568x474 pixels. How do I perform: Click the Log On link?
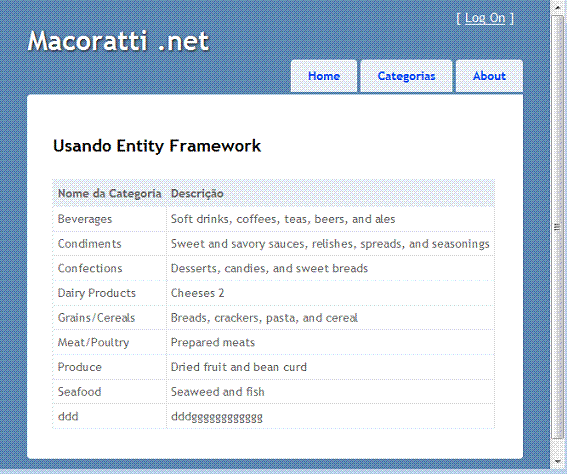pyautogui.click(x=485, y=18)
